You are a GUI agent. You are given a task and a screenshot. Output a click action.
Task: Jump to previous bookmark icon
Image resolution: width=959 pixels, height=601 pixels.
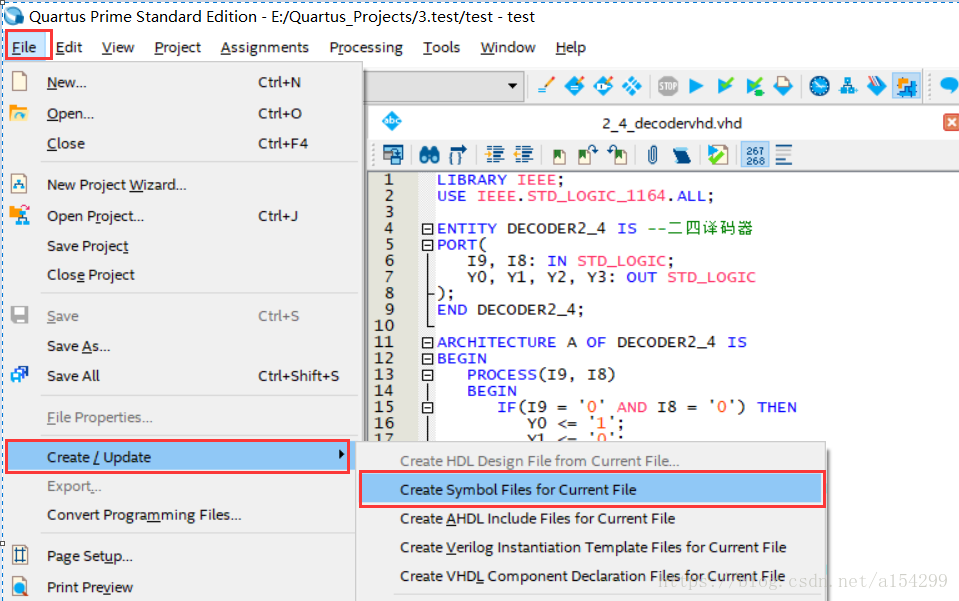click(617, 155)
